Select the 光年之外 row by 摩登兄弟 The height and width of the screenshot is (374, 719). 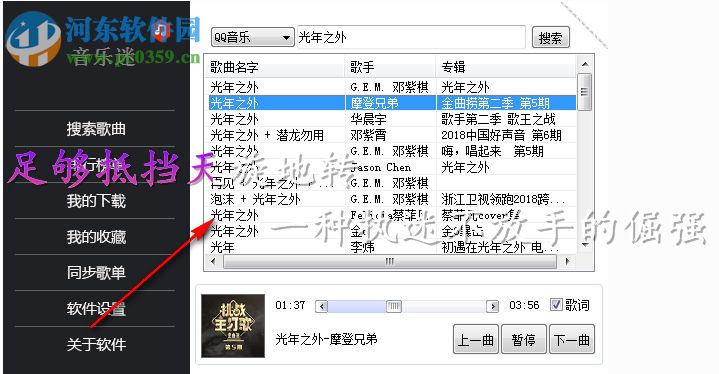(392, 103)
